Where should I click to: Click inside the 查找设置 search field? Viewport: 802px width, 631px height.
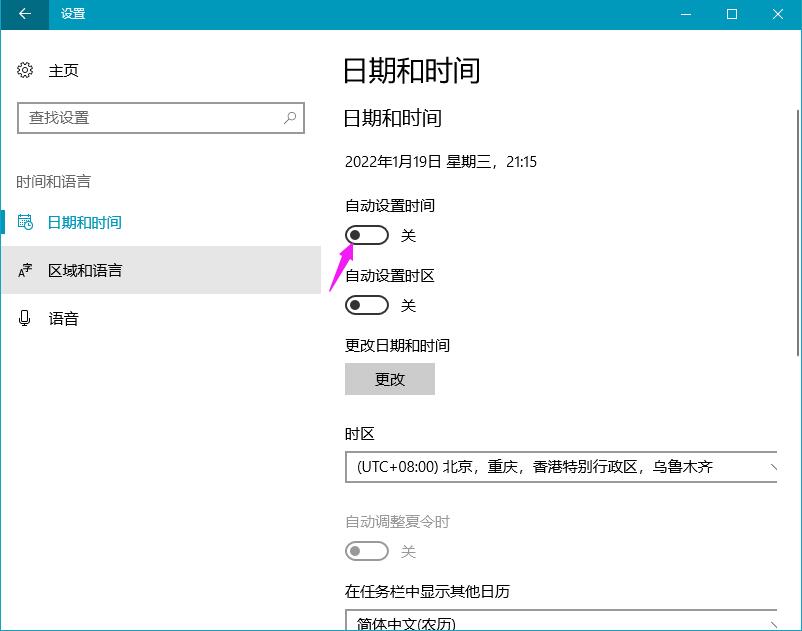(x=150, y=118)
